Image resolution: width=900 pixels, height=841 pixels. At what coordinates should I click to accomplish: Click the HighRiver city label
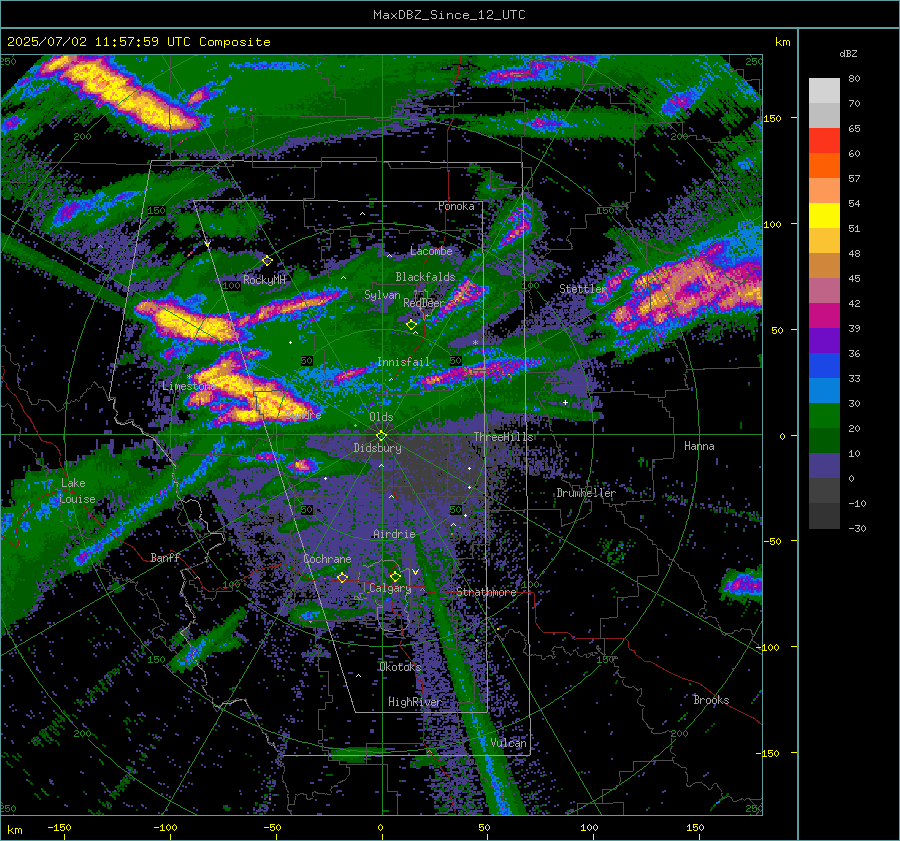414,702
